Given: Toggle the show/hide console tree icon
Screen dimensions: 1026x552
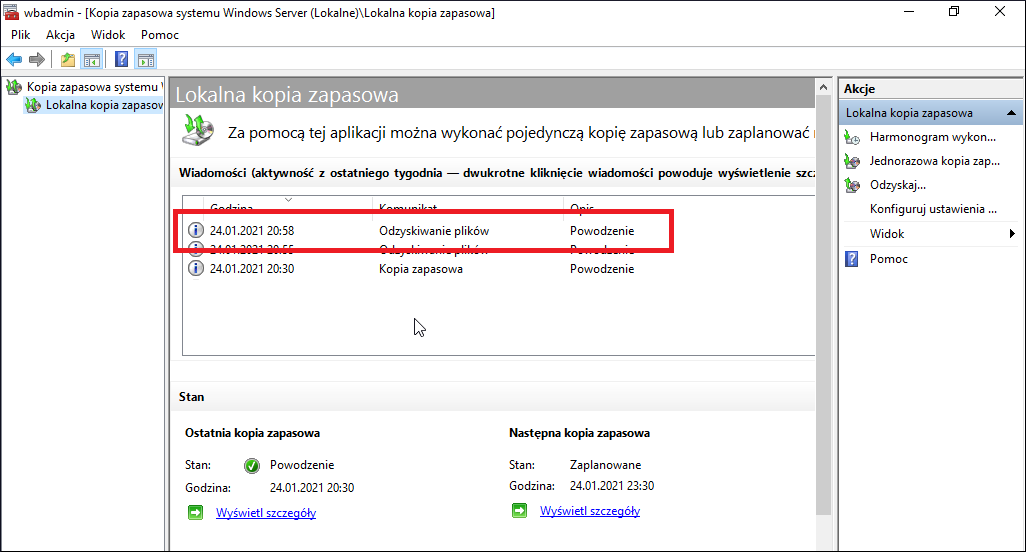Looking at the screenshot, I should 92,60.
